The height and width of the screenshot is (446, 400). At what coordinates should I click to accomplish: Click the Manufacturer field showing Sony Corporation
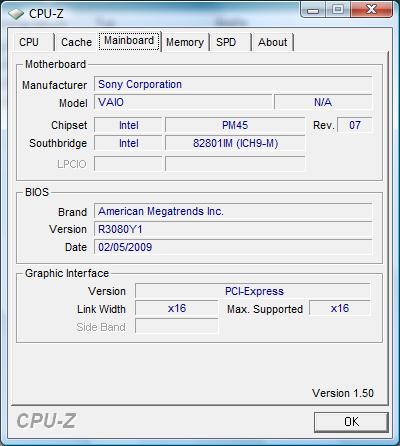click(233, 84)
